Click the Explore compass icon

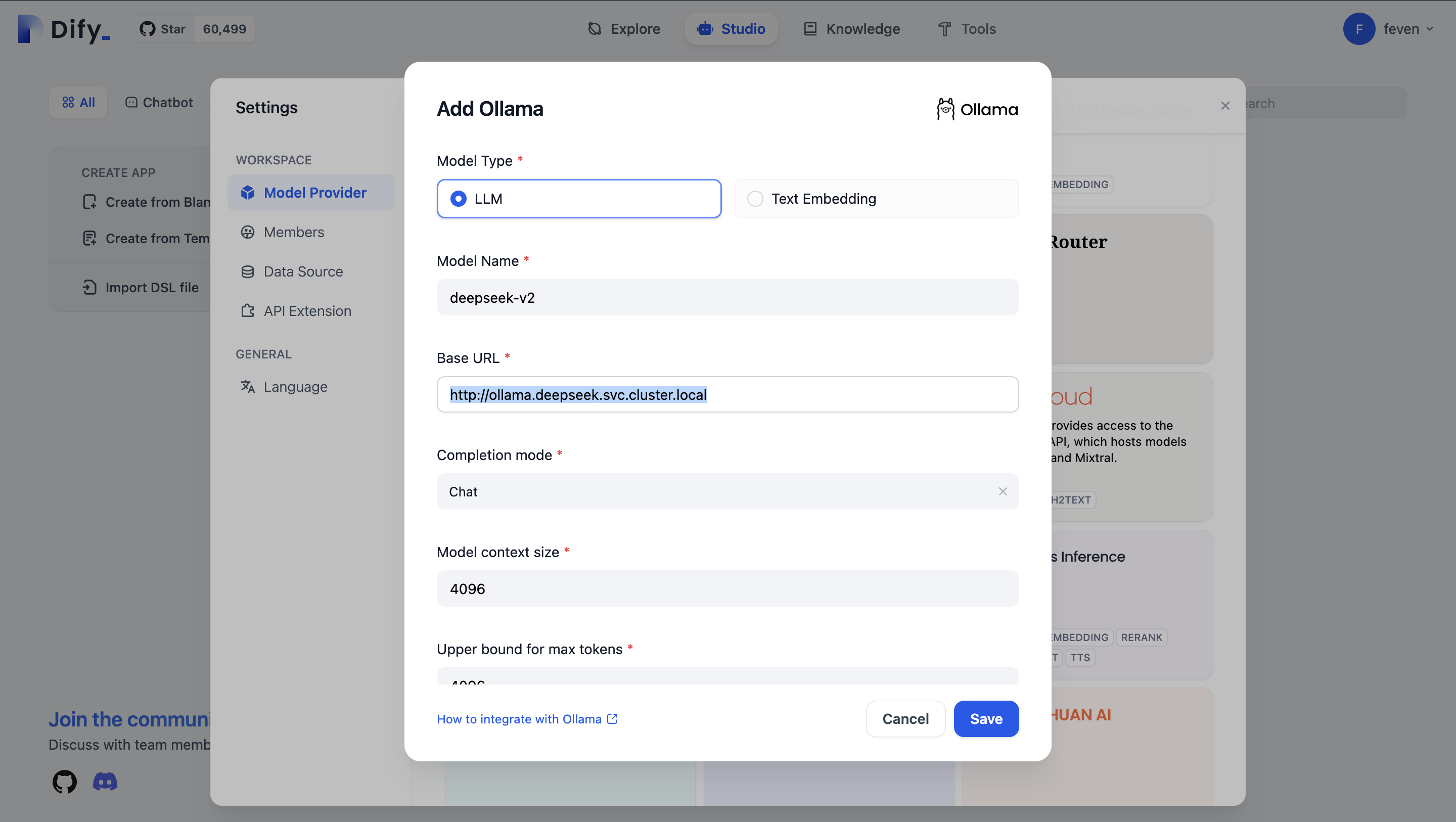pyautogui.click(x=595, y=29)
